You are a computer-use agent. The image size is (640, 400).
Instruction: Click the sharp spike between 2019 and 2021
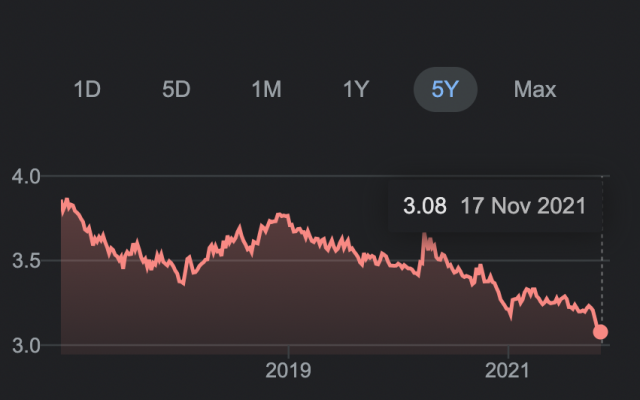424,234
